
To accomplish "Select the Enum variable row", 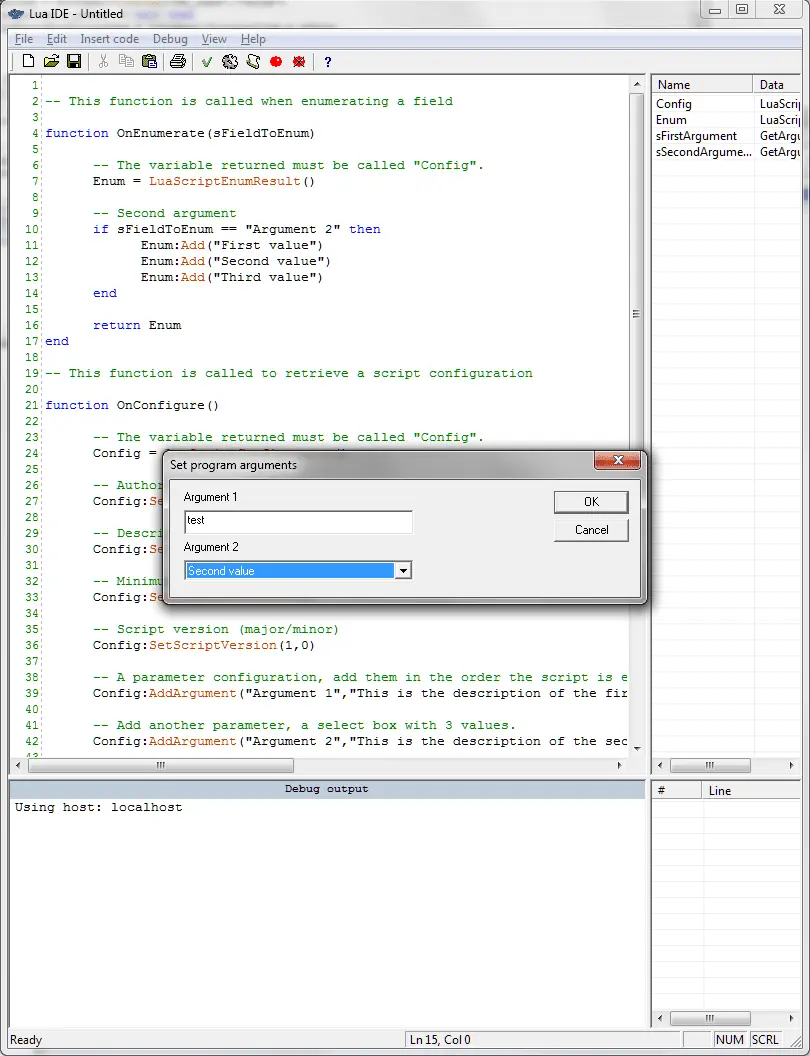I will [x=726, y=120].
